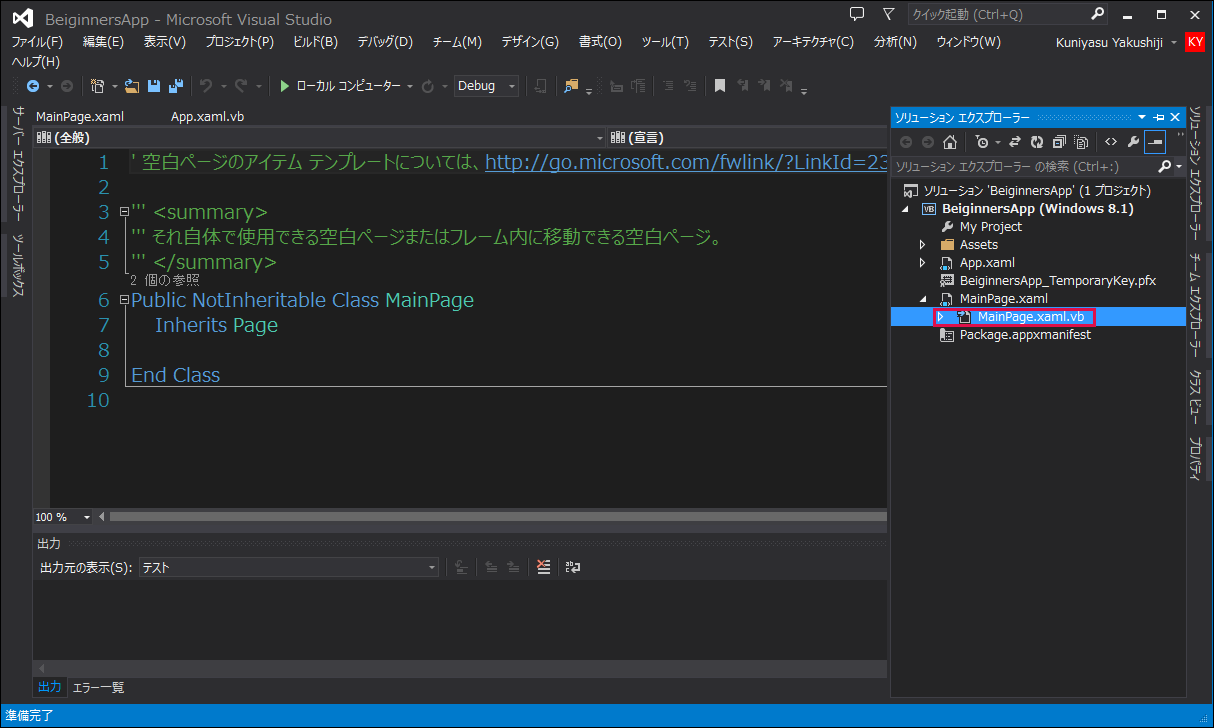Open the ツールボックス side tab
The height and width of the screenshot is (728, 1214).
[18, 266]
